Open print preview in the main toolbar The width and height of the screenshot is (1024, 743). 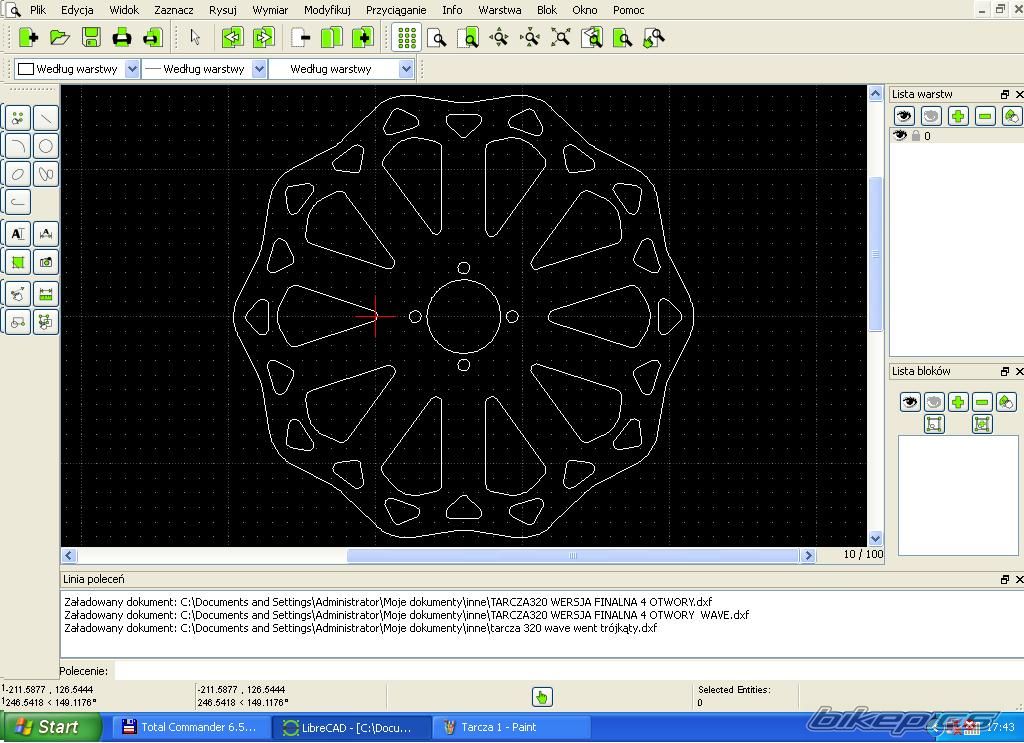(x=153, y=37)
